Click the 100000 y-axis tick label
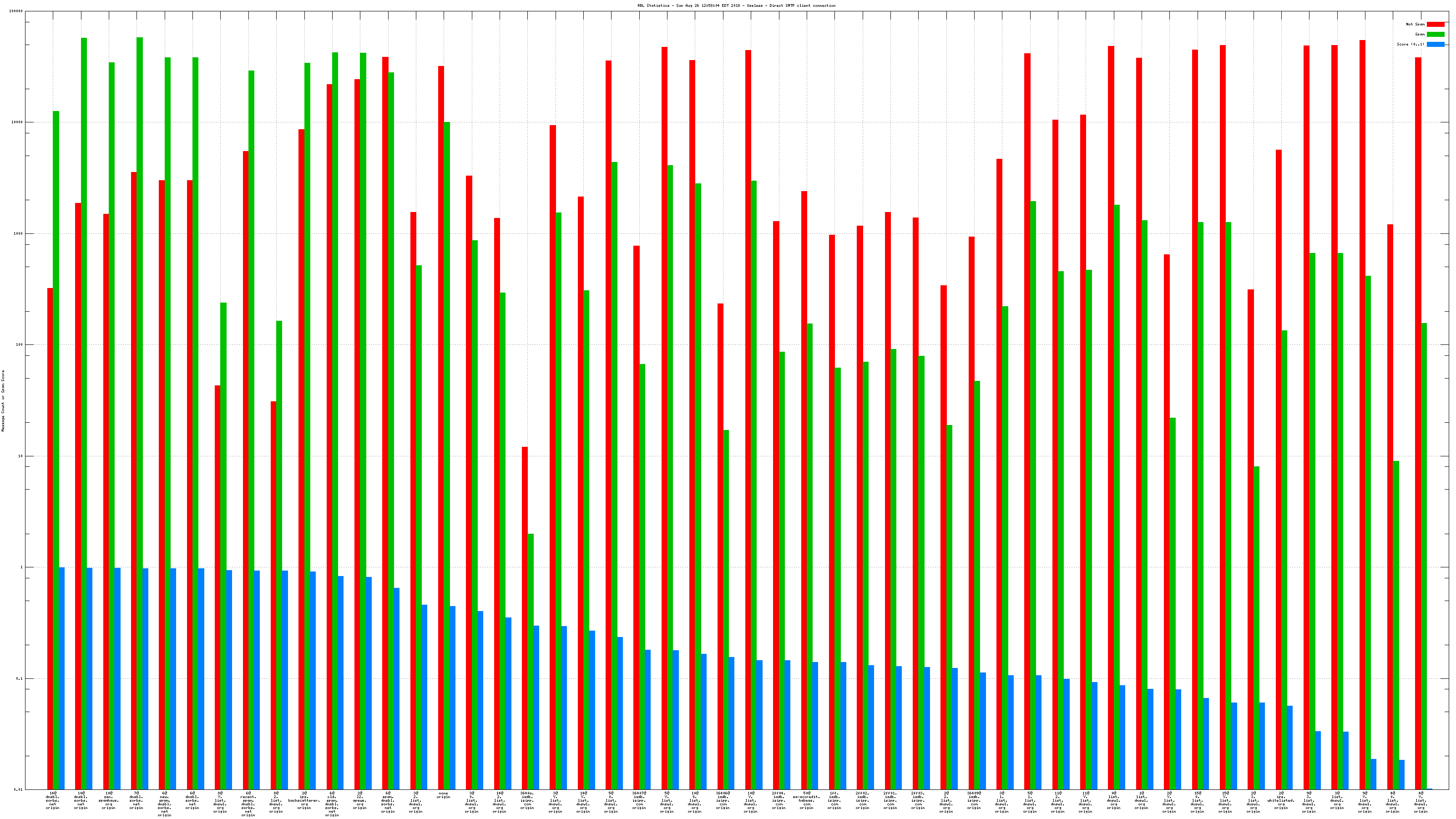This screenshot has height=819, width=1456. point(16,11)
